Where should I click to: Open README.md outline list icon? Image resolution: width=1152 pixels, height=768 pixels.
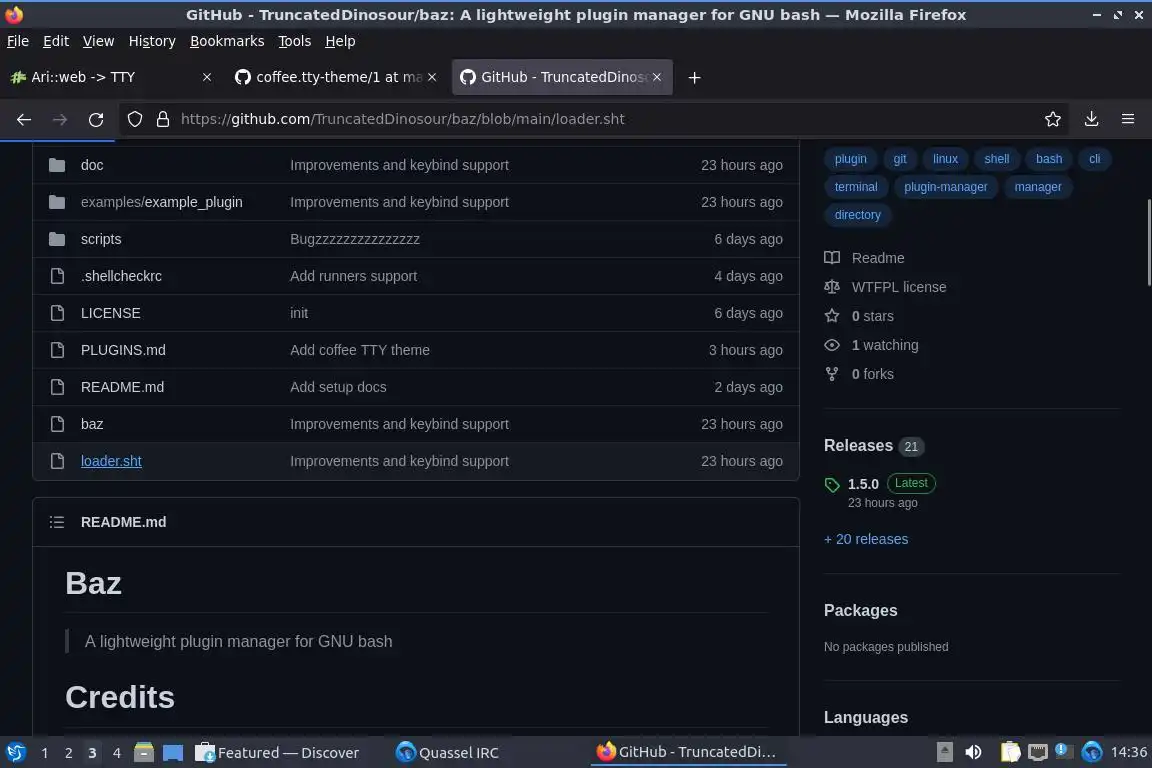coord(57,522)
